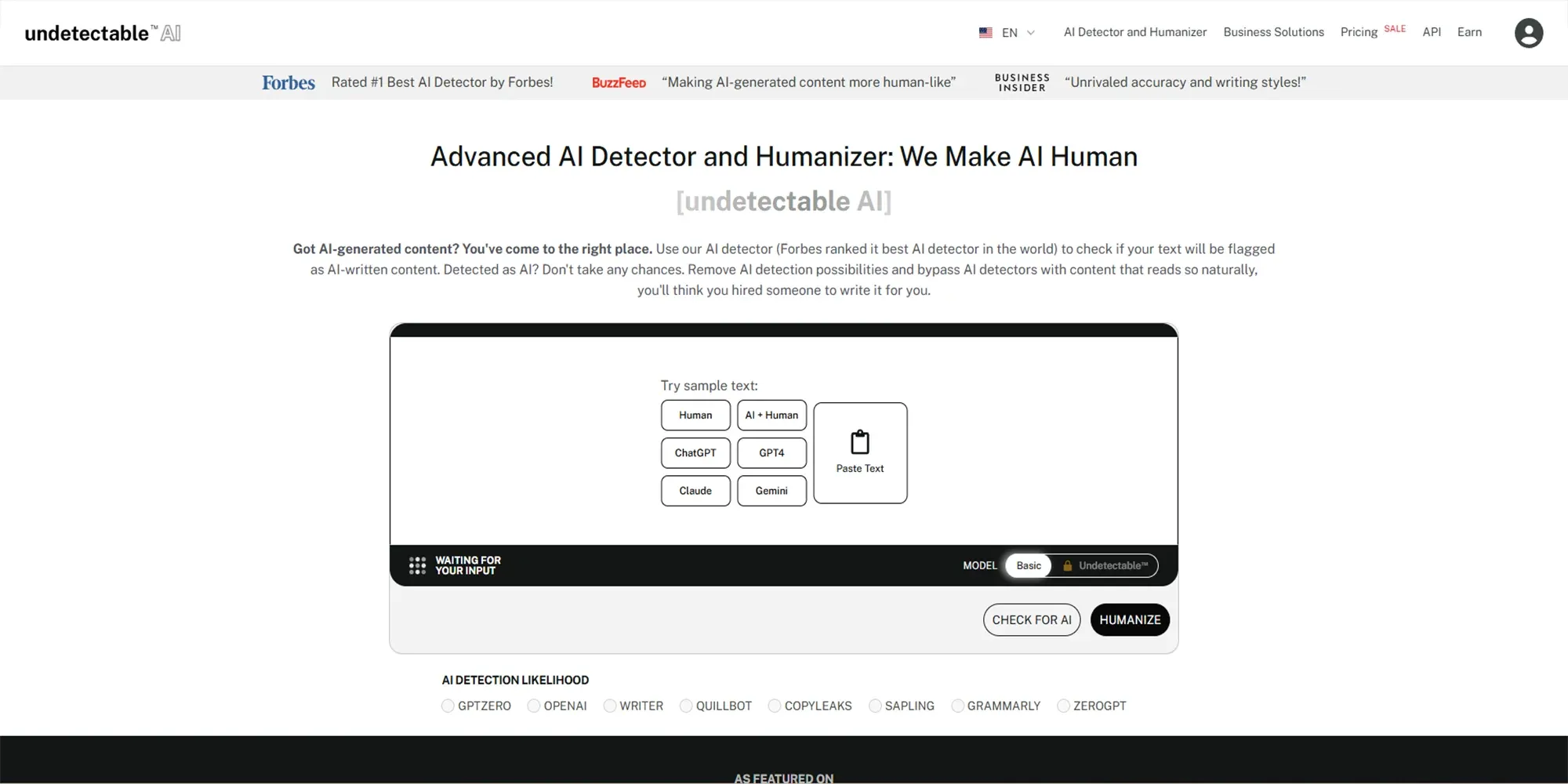Load the Gemini sample text
The width and height of the screenshot is (1568, 784).
771,491
